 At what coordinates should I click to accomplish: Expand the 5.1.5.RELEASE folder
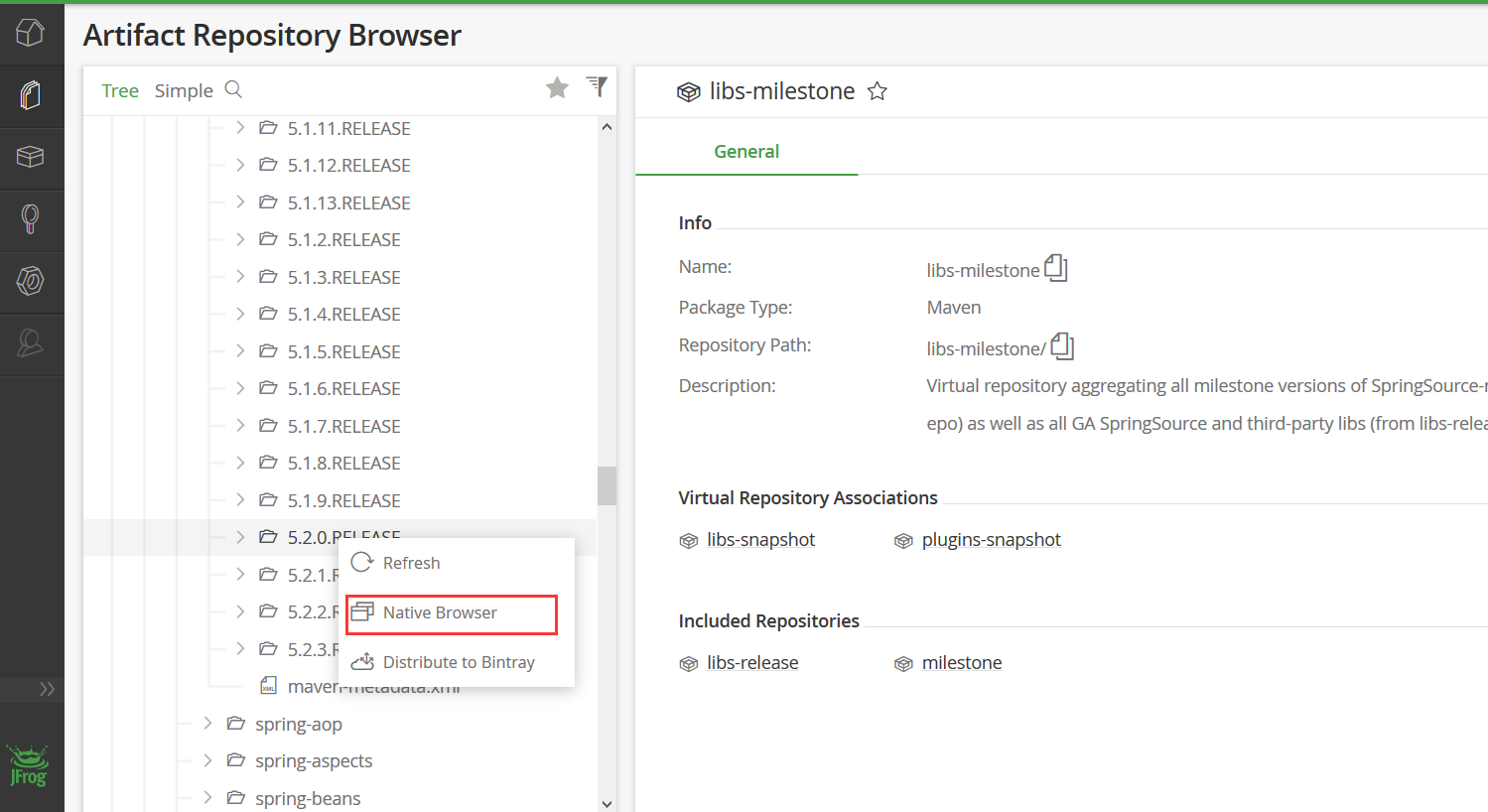click(x=240, y=351)
